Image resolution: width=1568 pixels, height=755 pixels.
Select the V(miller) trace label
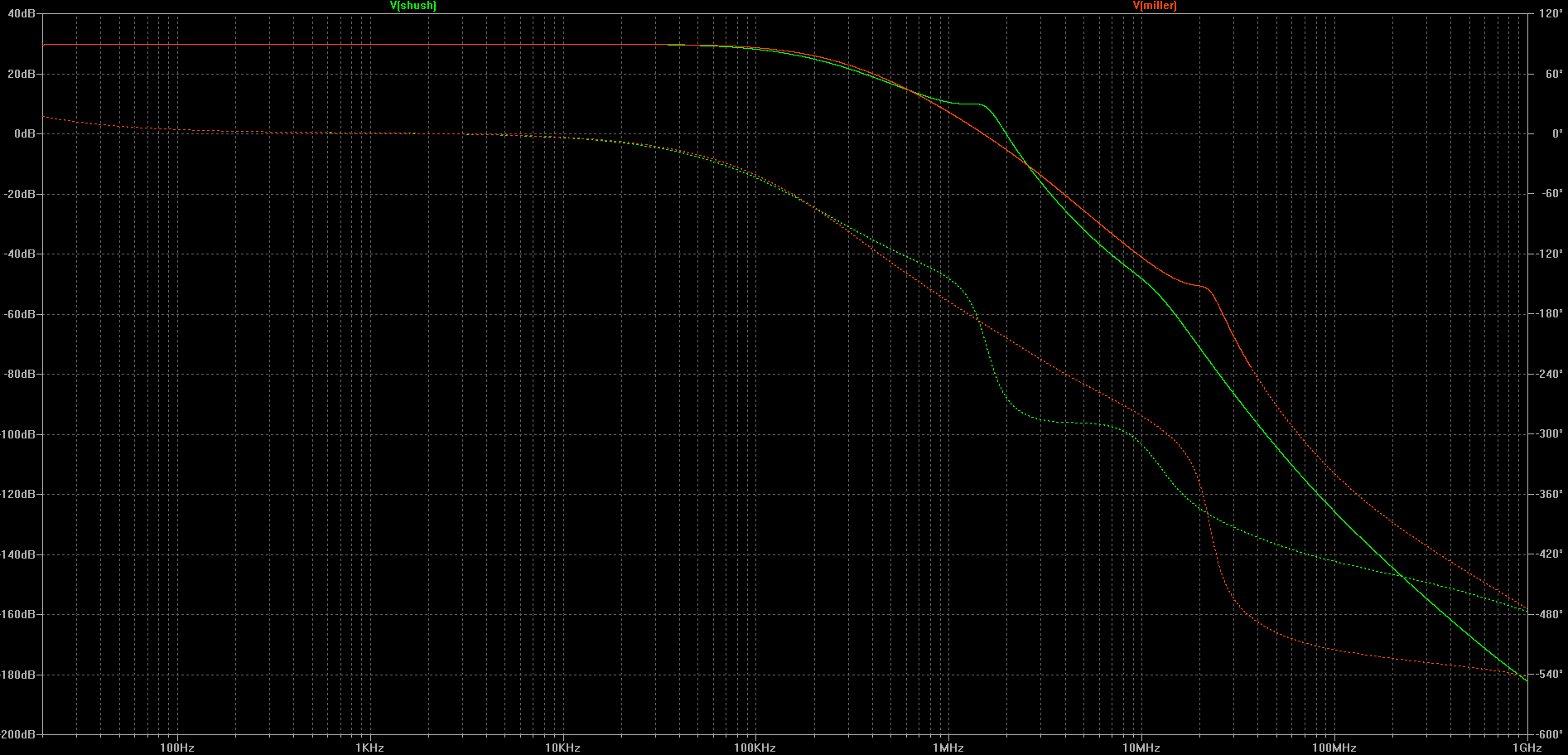point(1155,6)
